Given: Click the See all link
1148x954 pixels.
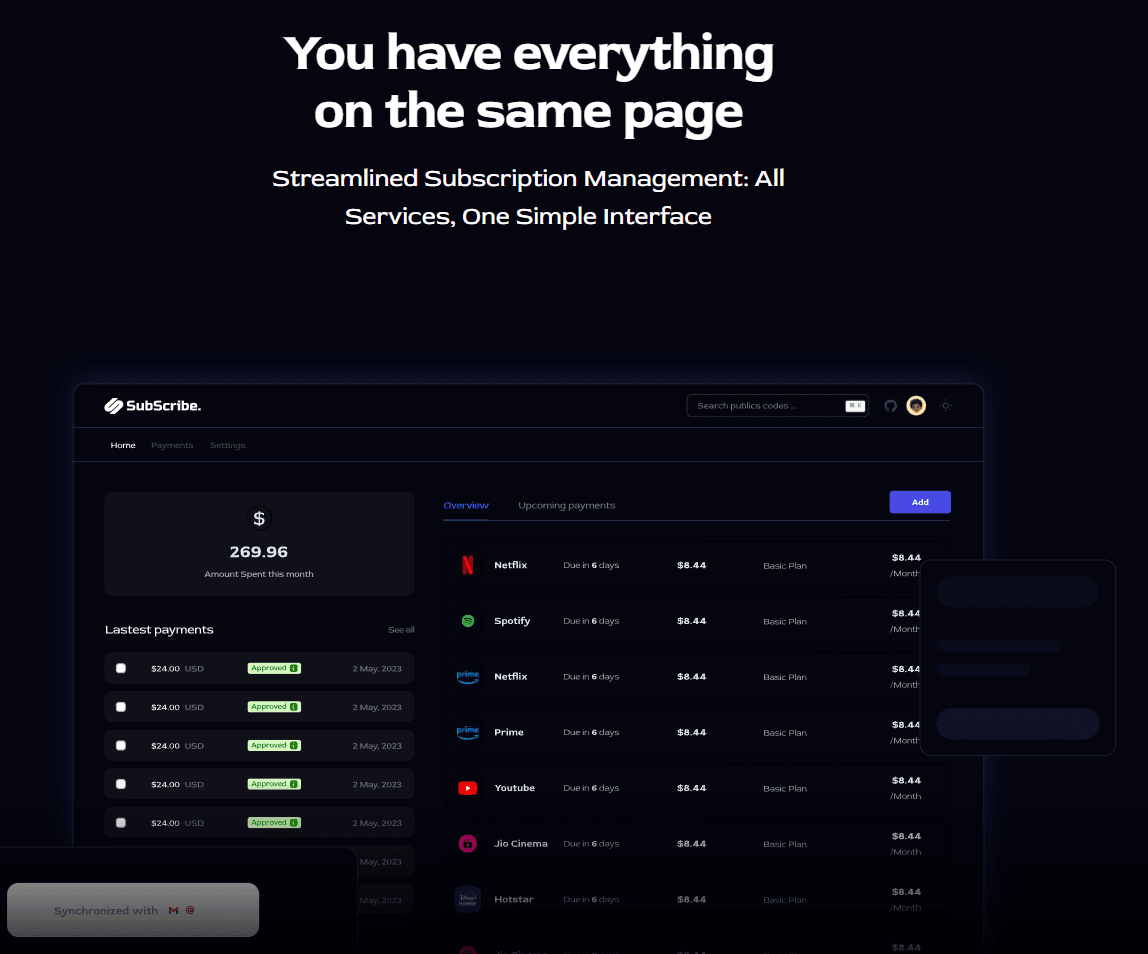Looking at the screenshot, I should point(401,630).
